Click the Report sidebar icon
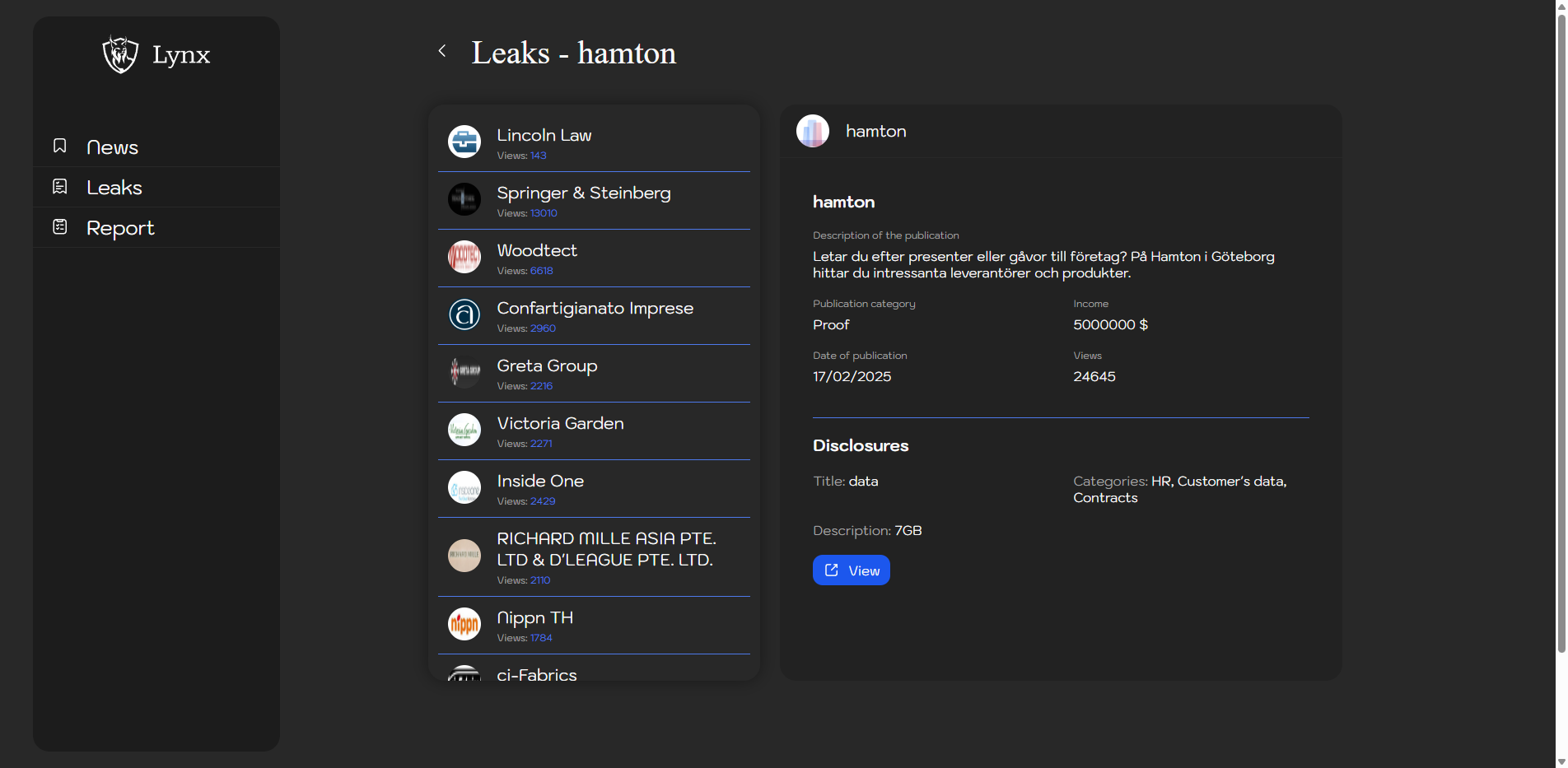 pos(60,227)
